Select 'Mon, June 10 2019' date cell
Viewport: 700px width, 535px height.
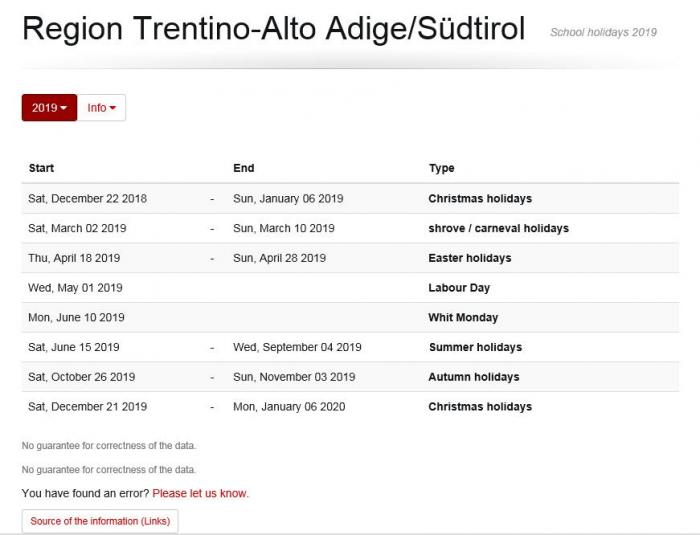pos(76,318)
